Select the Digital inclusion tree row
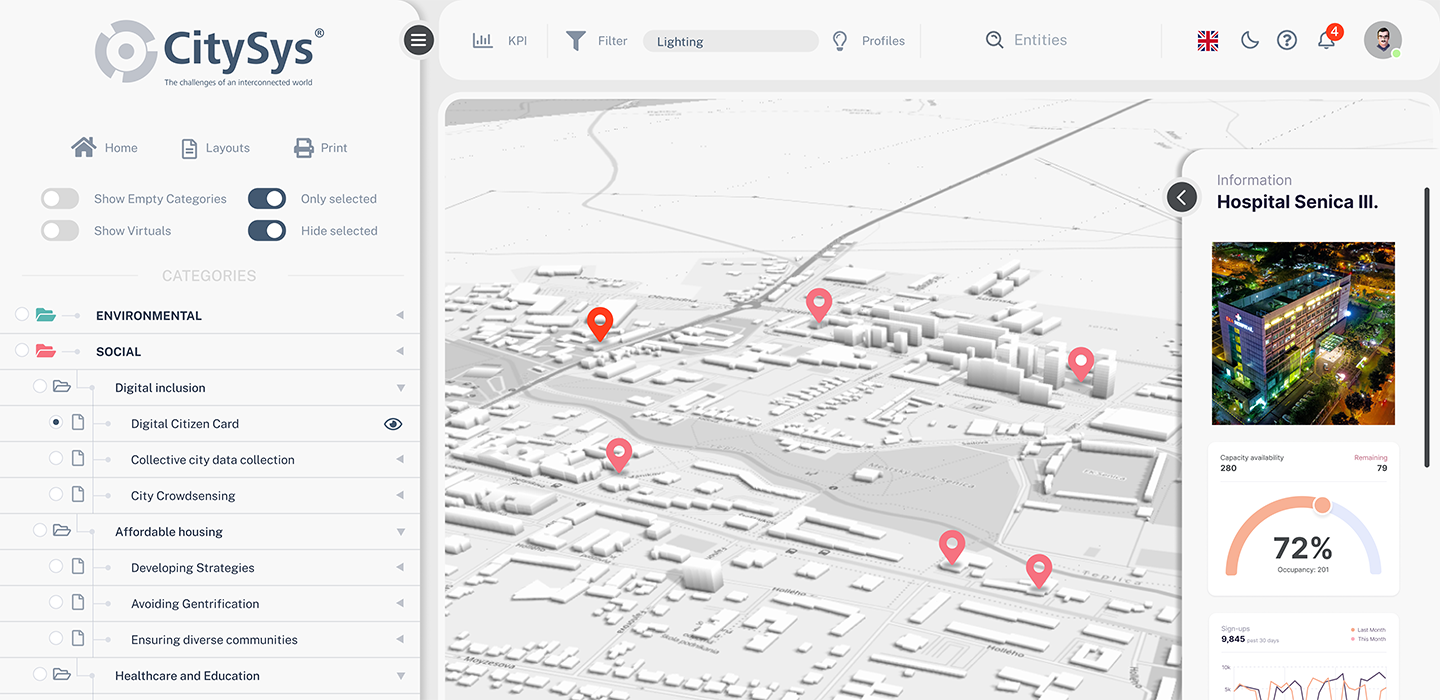1440x700 pixels. click(210, 388)
